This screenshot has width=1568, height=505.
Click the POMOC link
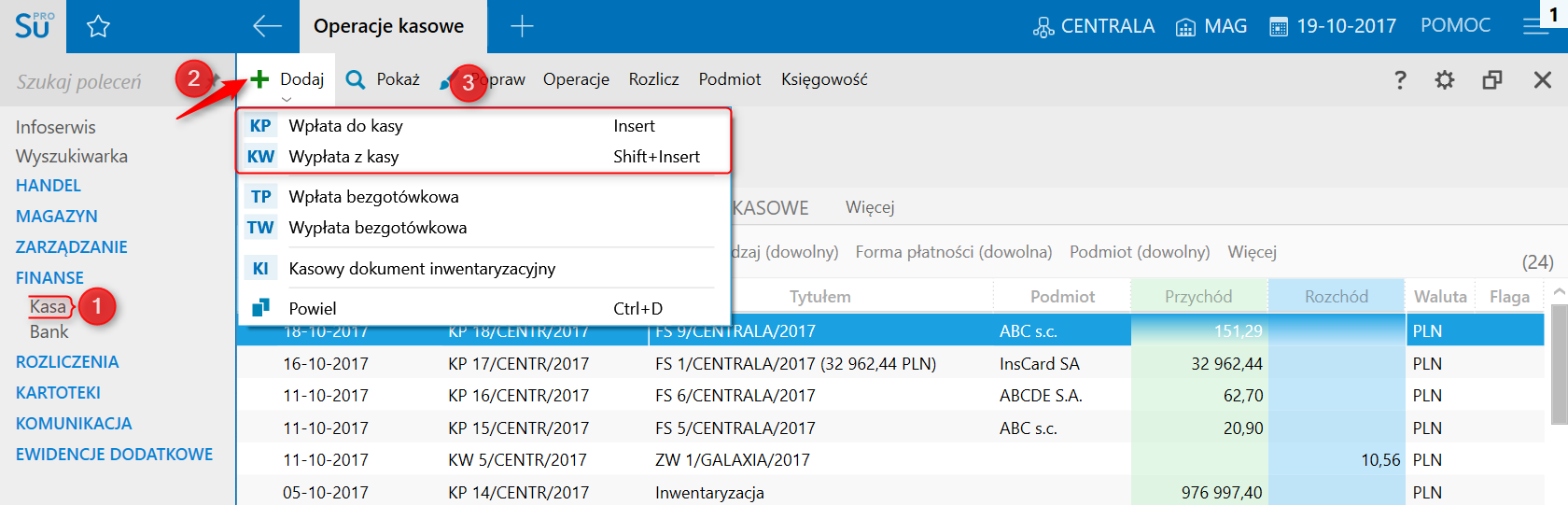click(1455, 25)
